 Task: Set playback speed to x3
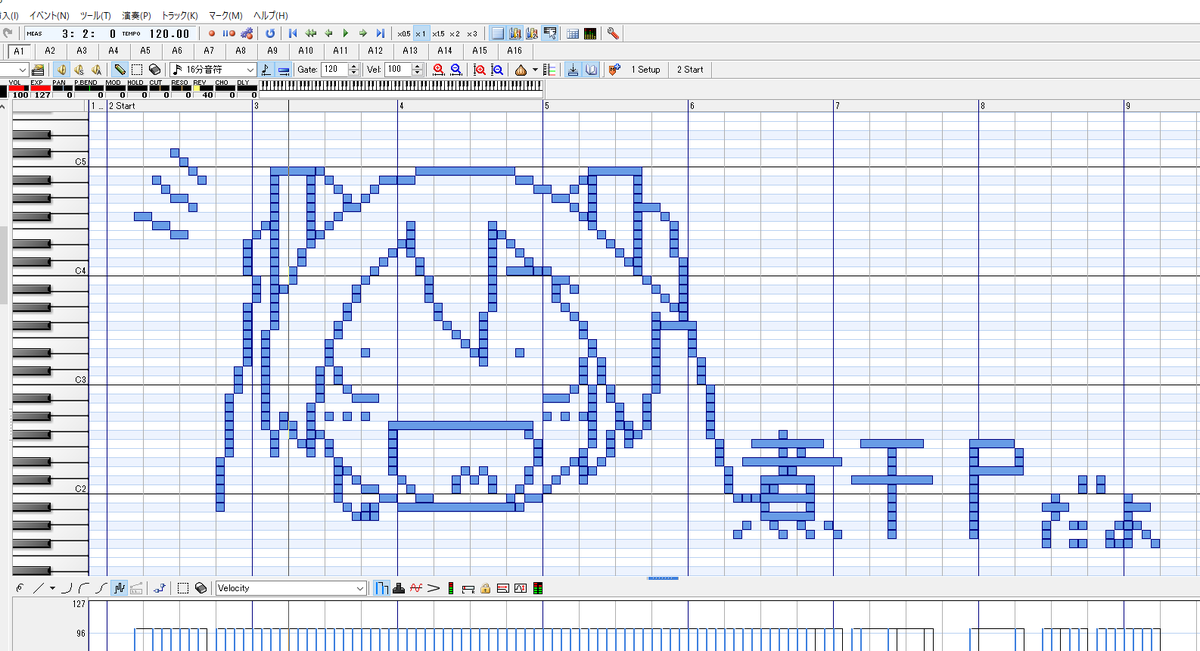click(x=472, y=33)
